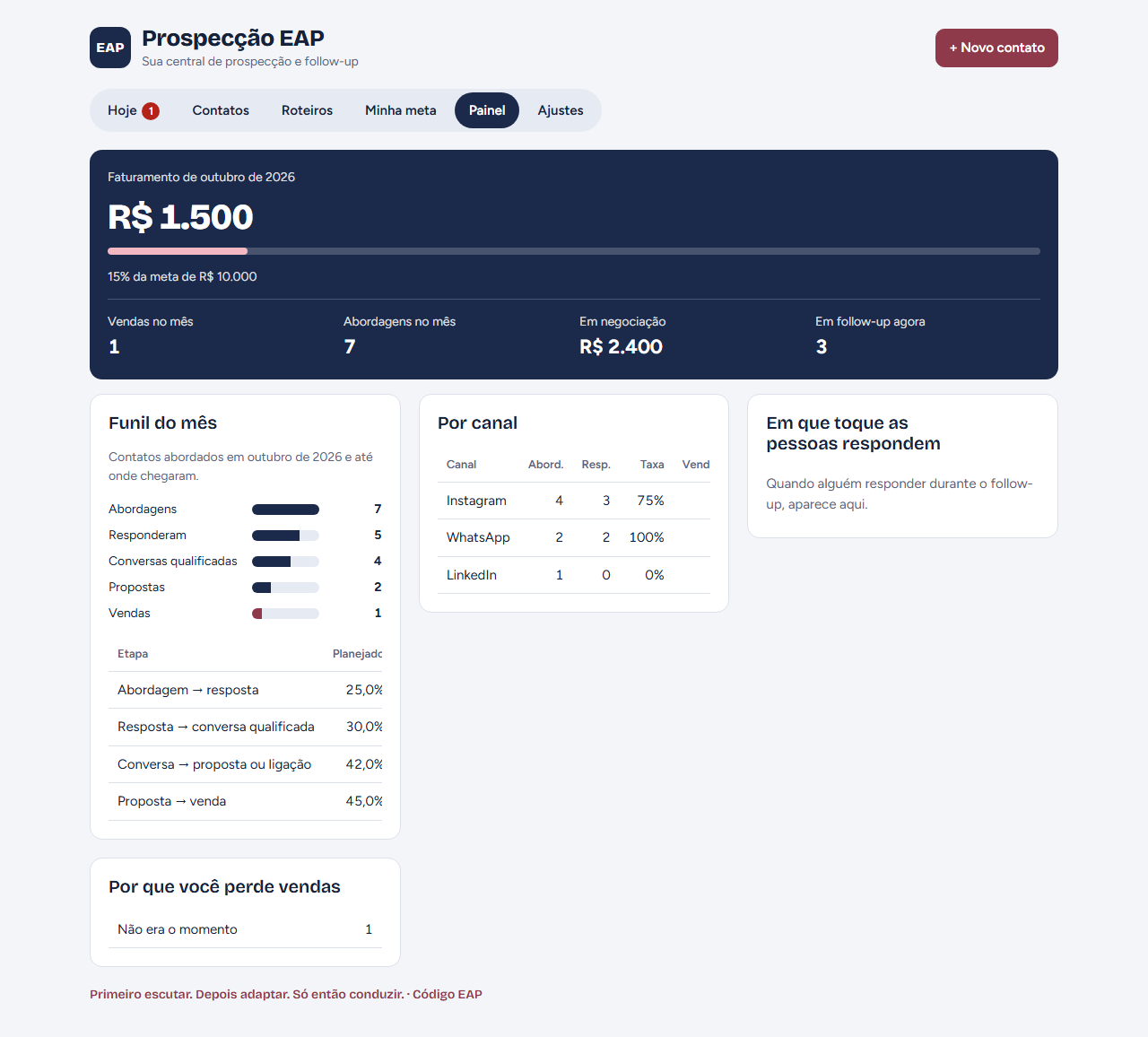The height and width of the screenshot is (1037, 1148).
Task: Select the Instagram row in Por canal
Action: coord(574,501)
